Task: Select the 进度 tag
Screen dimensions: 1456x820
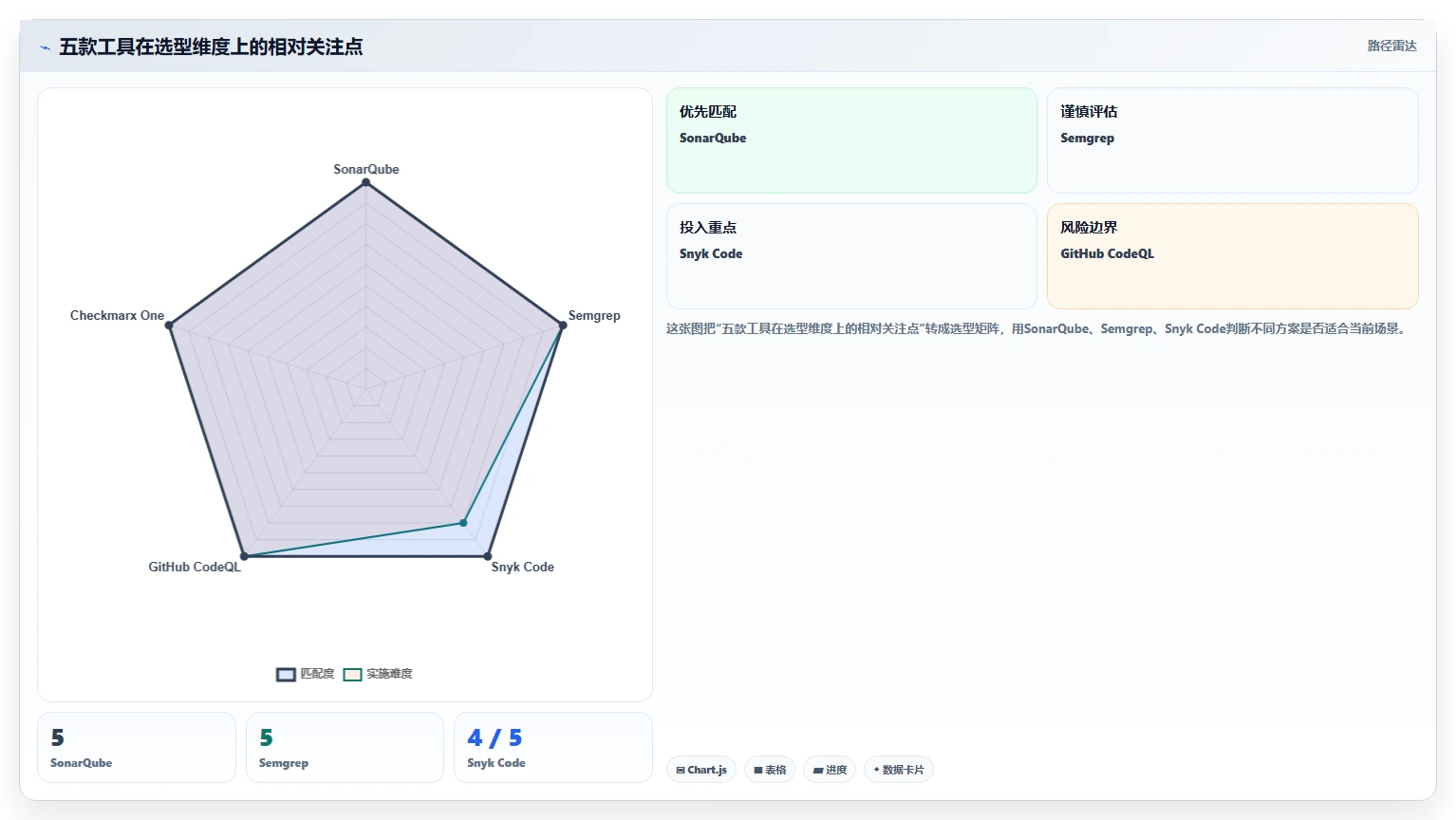Action: 830,770
